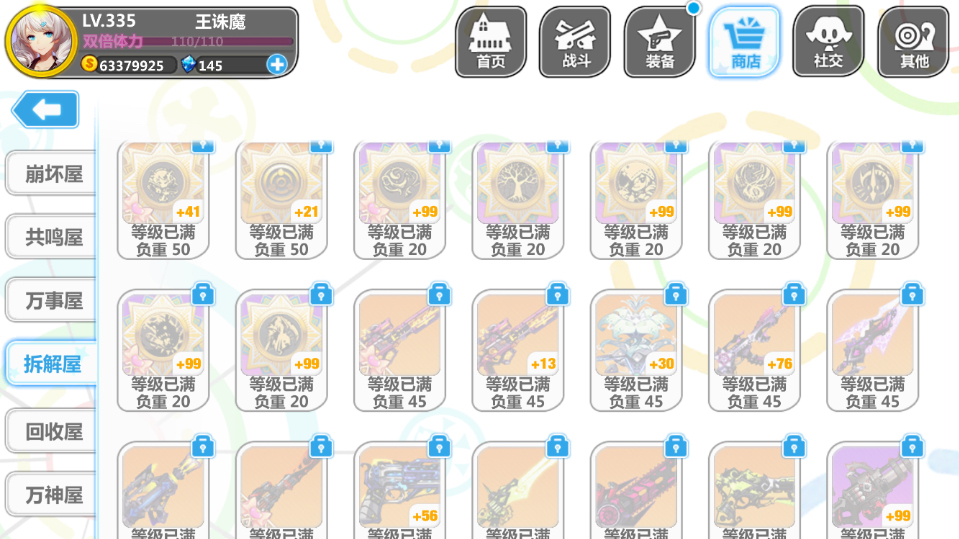Open the 万事屋 tab
This screenshot has width=959, height=539.
click(x=52, y=301)
